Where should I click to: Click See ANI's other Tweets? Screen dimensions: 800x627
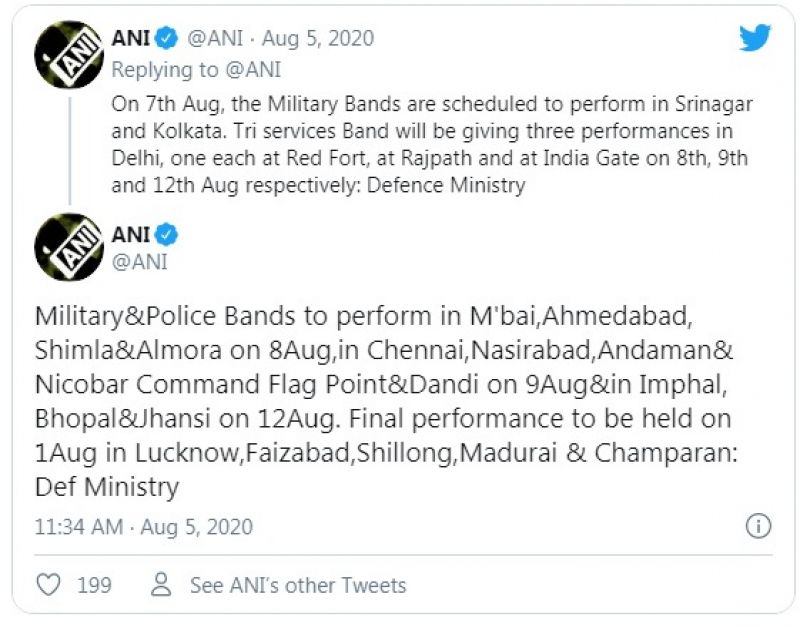pyautogui.click(x=298, y=585)
